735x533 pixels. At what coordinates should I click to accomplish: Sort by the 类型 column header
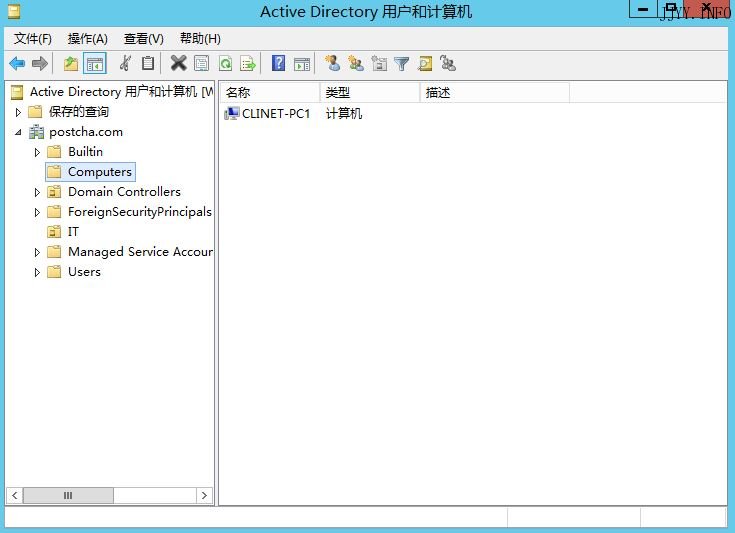click(370, 92)
